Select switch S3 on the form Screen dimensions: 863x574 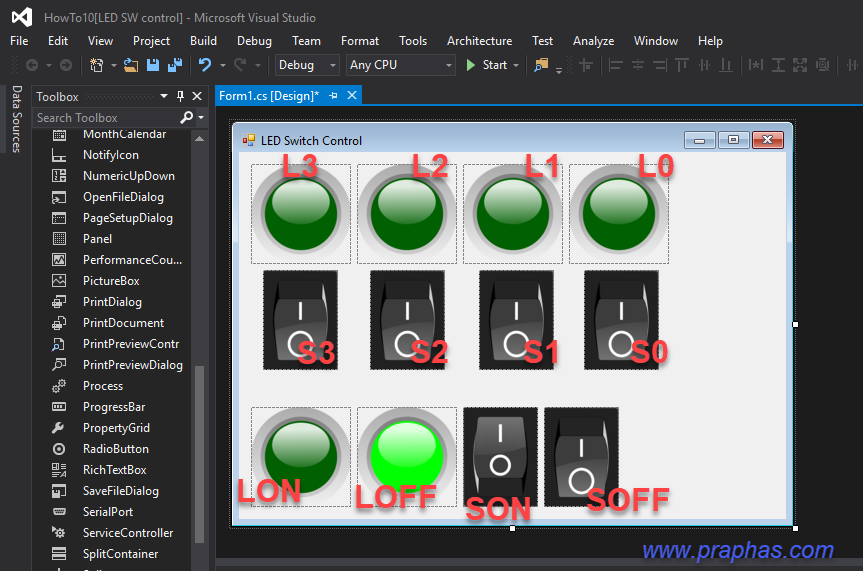pyautogui.click(x=301, y=320)
